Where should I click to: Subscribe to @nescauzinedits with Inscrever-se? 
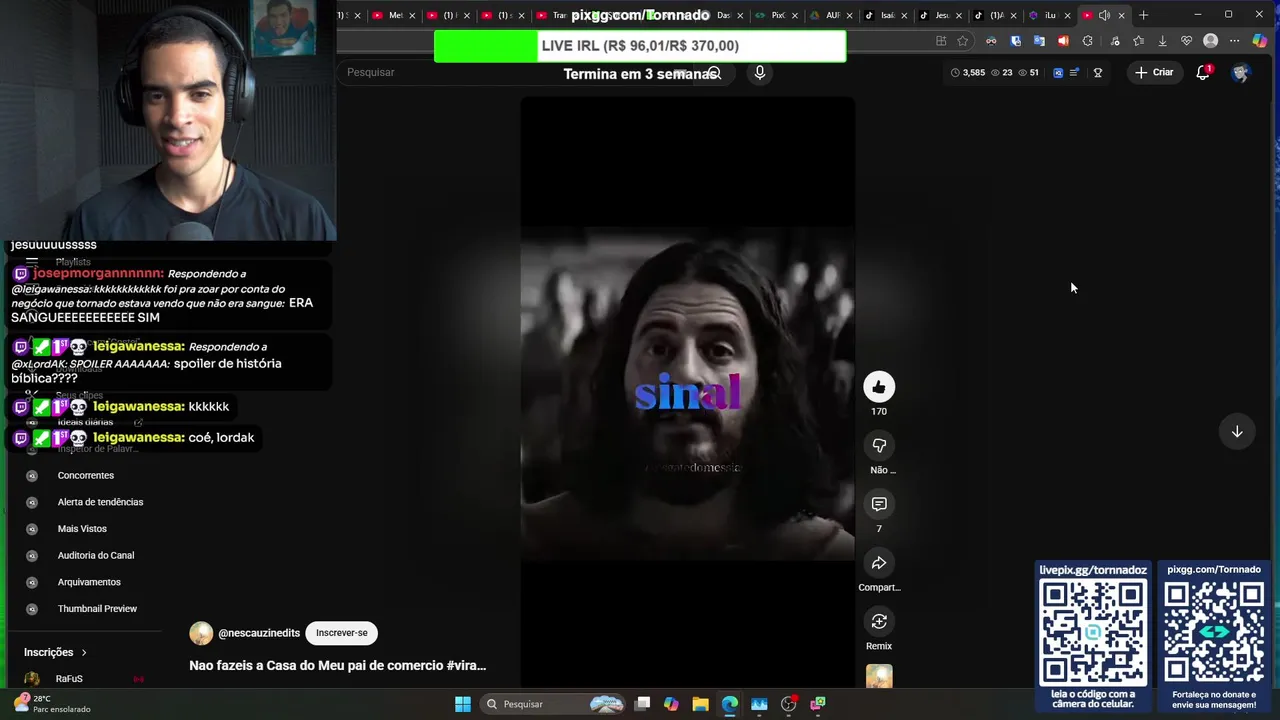[341, 633]
